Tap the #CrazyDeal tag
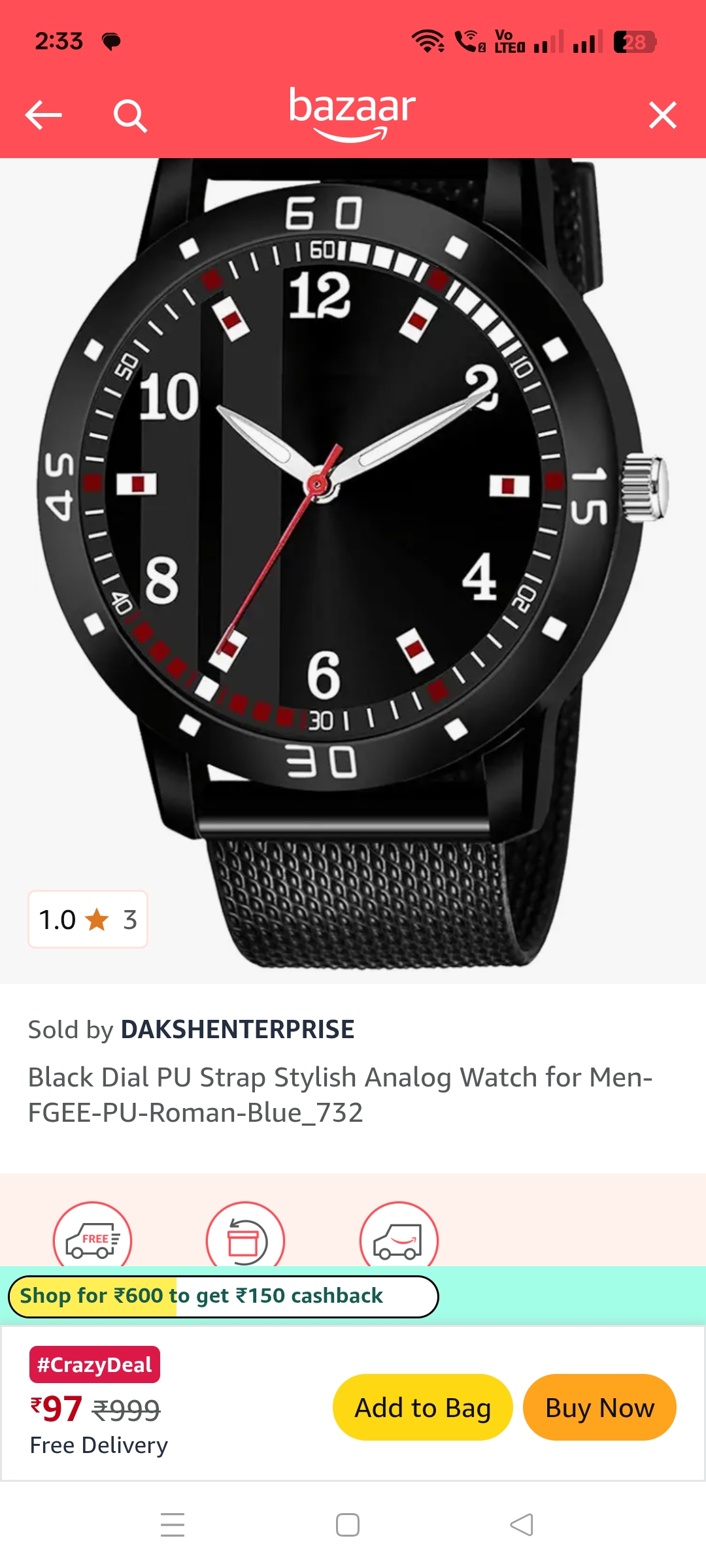The height and width of the screenshot is (1568, 706). click(95, 1364)
